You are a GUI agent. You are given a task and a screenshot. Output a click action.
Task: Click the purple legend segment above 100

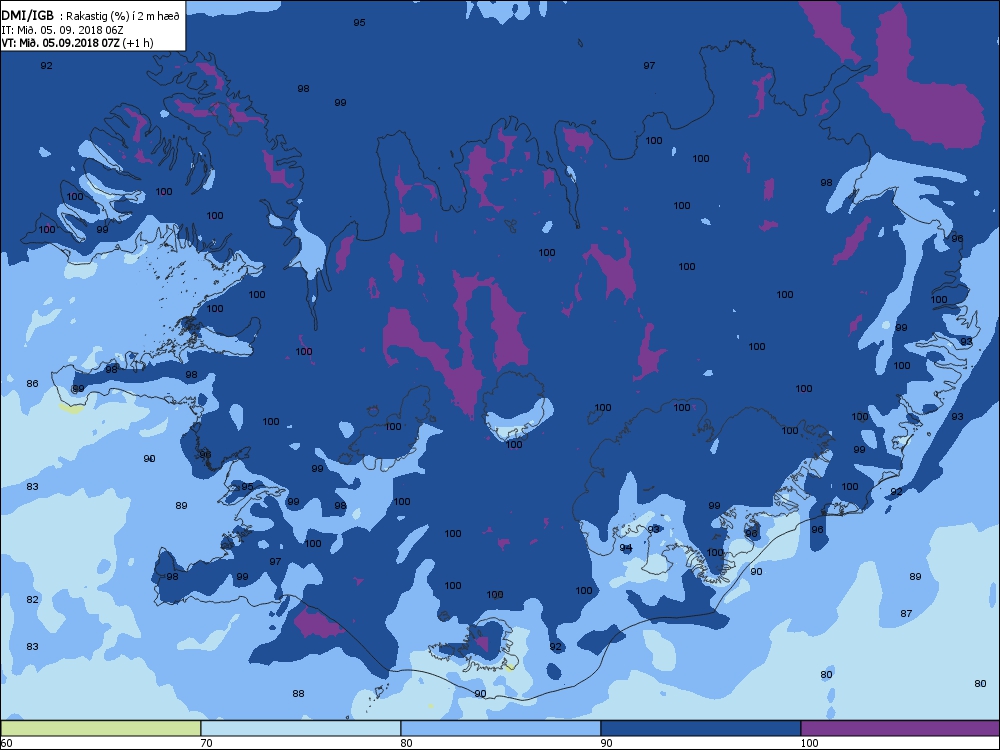(x=900, y=728)
